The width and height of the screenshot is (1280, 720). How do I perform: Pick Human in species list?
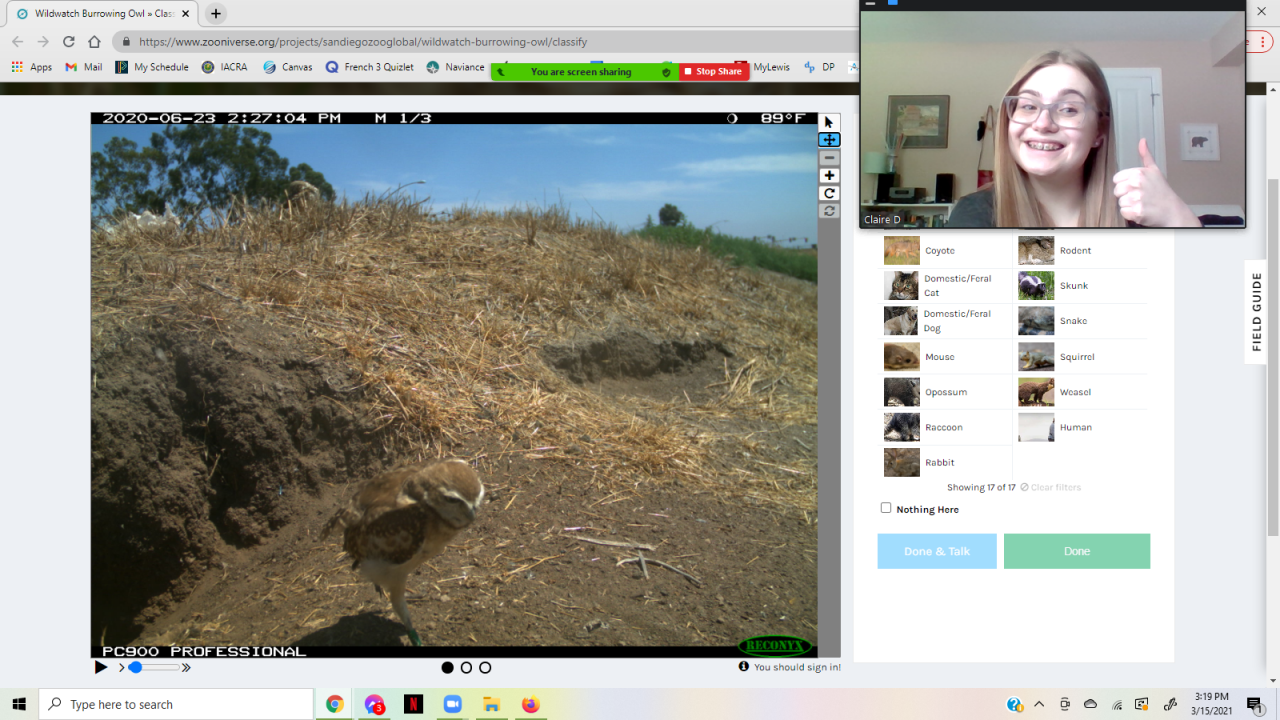tap(1083, 427)
